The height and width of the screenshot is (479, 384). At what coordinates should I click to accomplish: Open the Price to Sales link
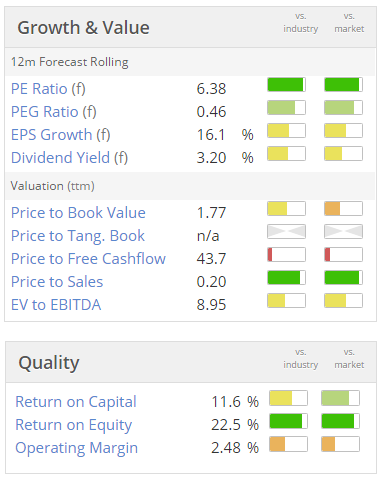pyautogui.click(x=57, y=282)
